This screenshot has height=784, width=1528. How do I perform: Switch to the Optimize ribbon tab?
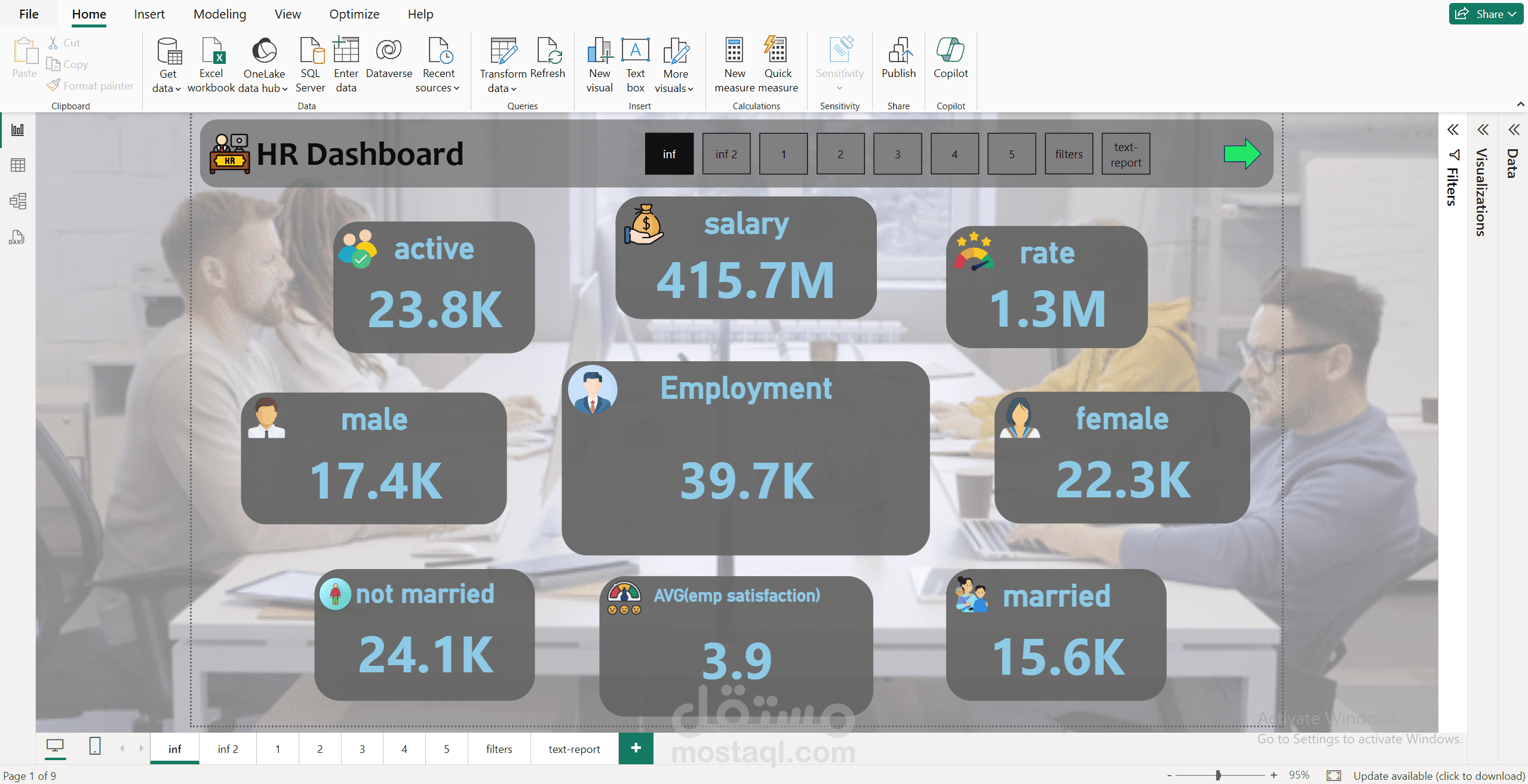tap(354, 14)
